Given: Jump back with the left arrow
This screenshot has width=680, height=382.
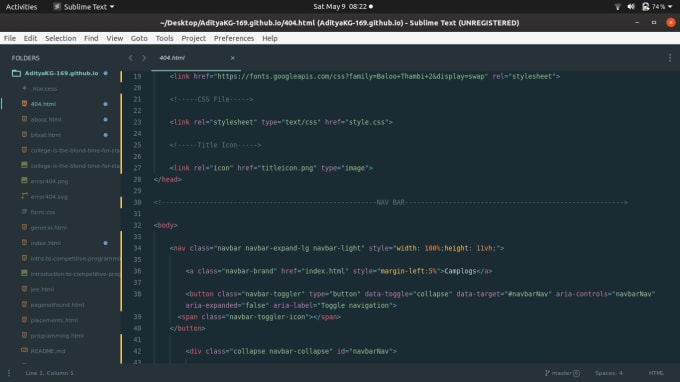Looking at the screenshot, I should point(131,58).
